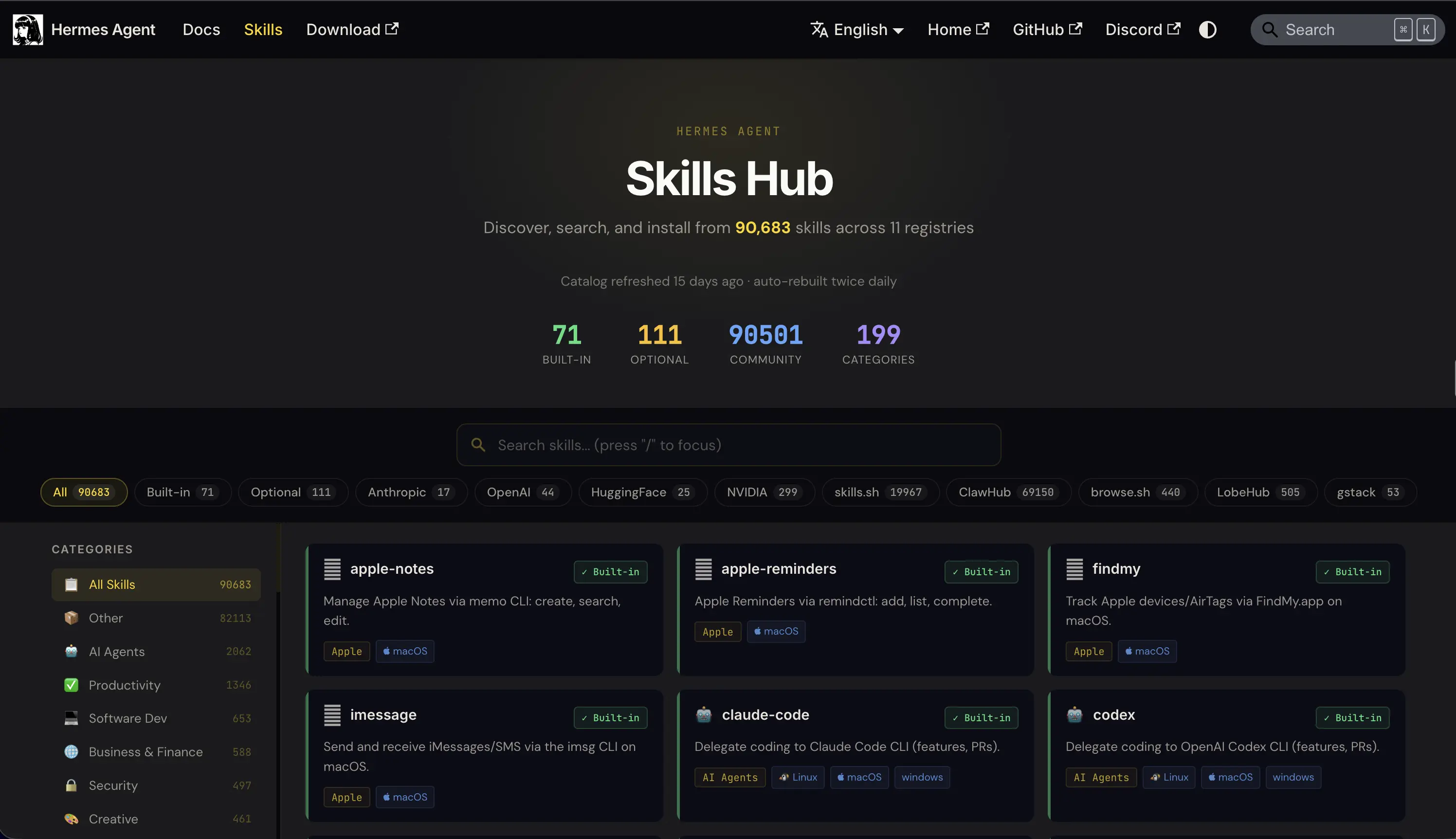Open the Skills navigation item
The height and width of the screenshot is (839, 1456).
pos(263,29)
